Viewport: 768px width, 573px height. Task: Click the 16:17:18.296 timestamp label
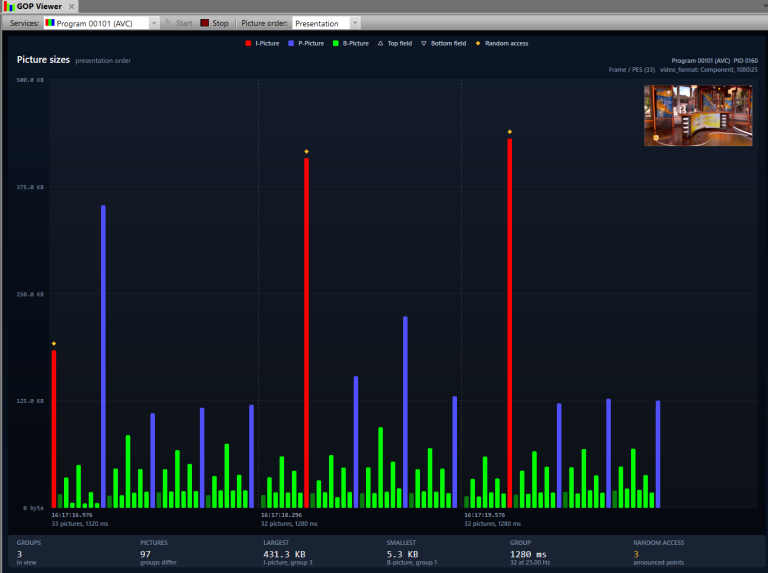(x=281, y=515)
